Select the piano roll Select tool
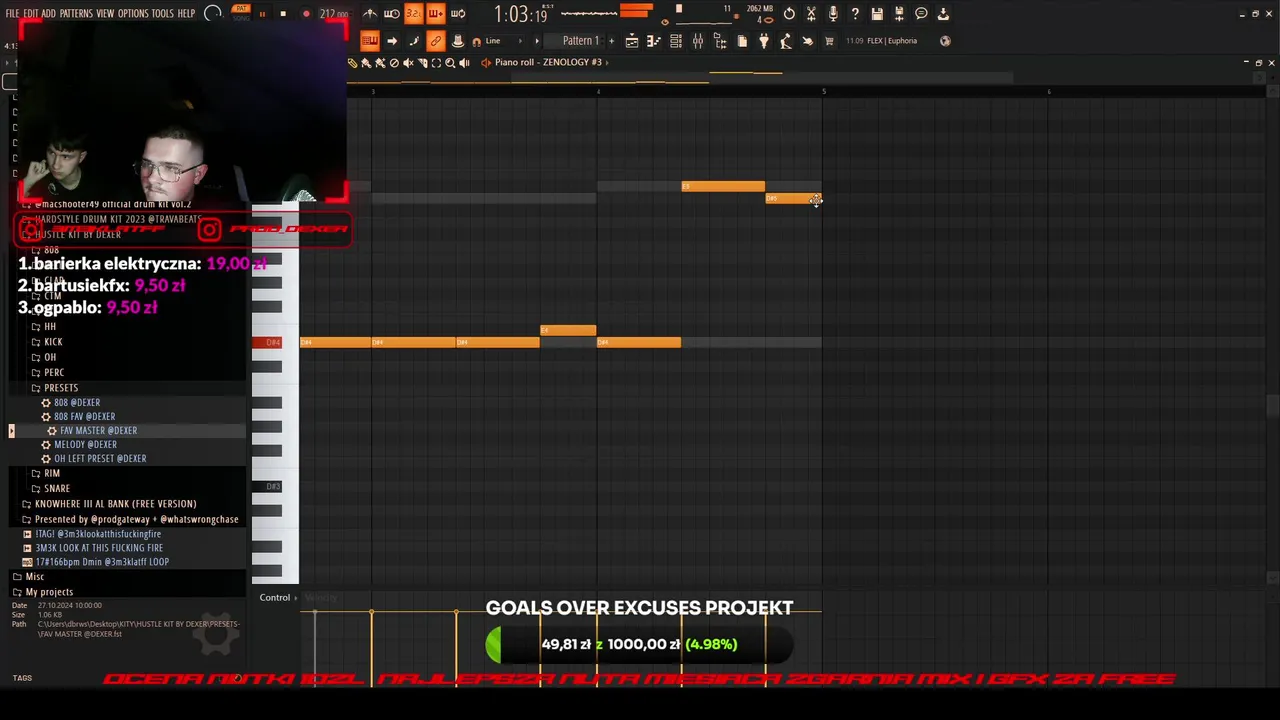 (x=436, y=63)
